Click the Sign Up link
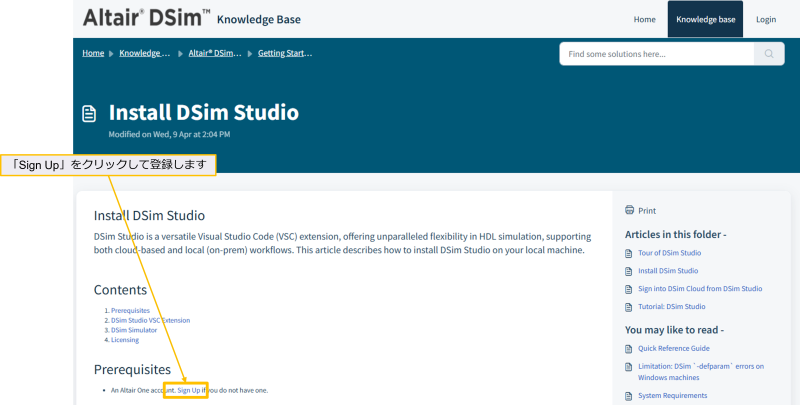800x405 pixels. pyautogui.click(x=188, y=390)
